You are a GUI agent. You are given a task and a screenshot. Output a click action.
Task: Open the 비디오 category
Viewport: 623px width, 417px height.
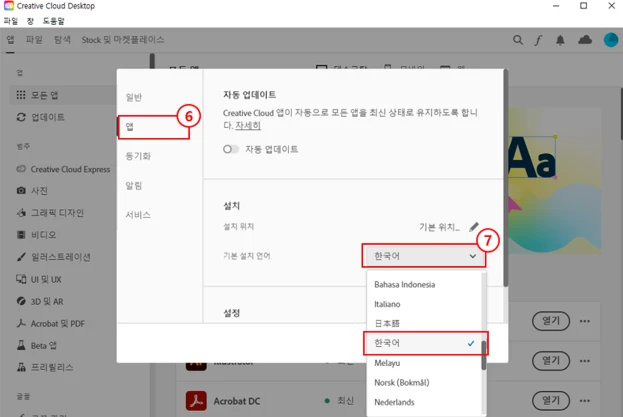[x=37, y=235]
